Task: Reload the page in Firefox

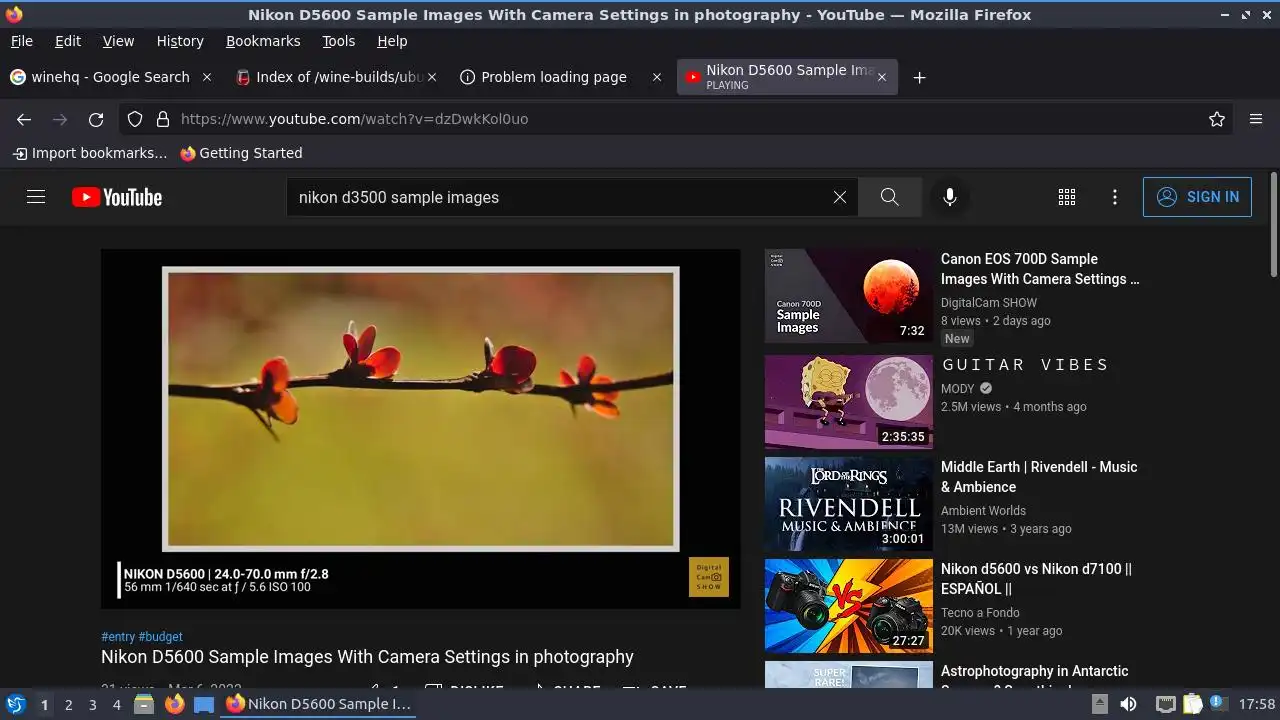Action: pos(96,119)
